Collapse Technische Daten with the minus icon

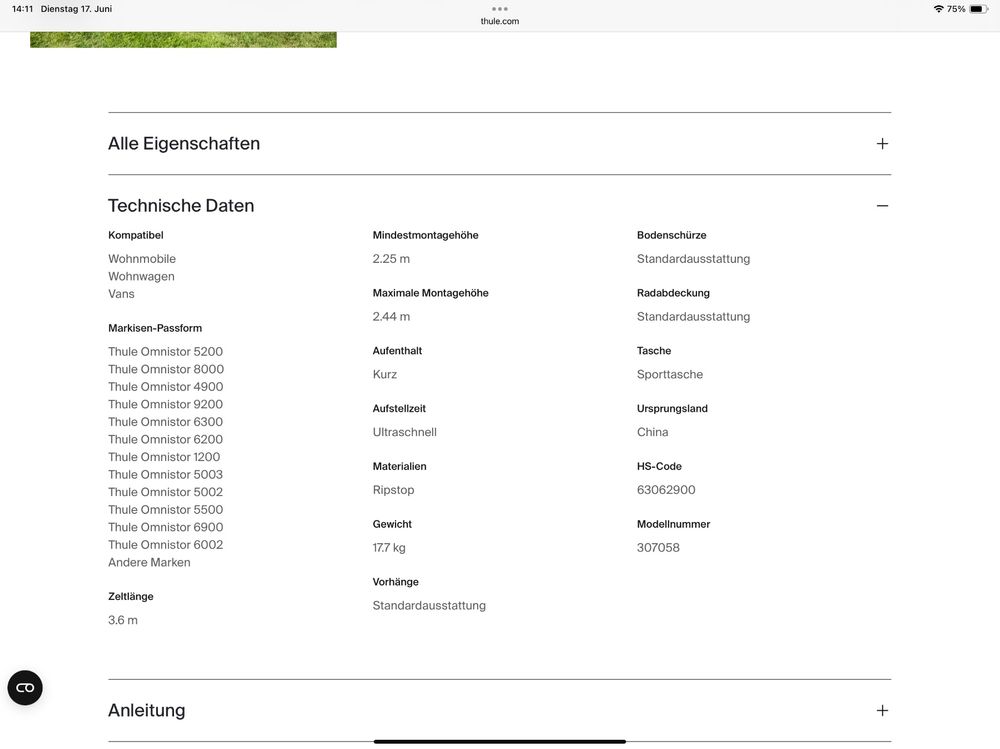(882, 205)
